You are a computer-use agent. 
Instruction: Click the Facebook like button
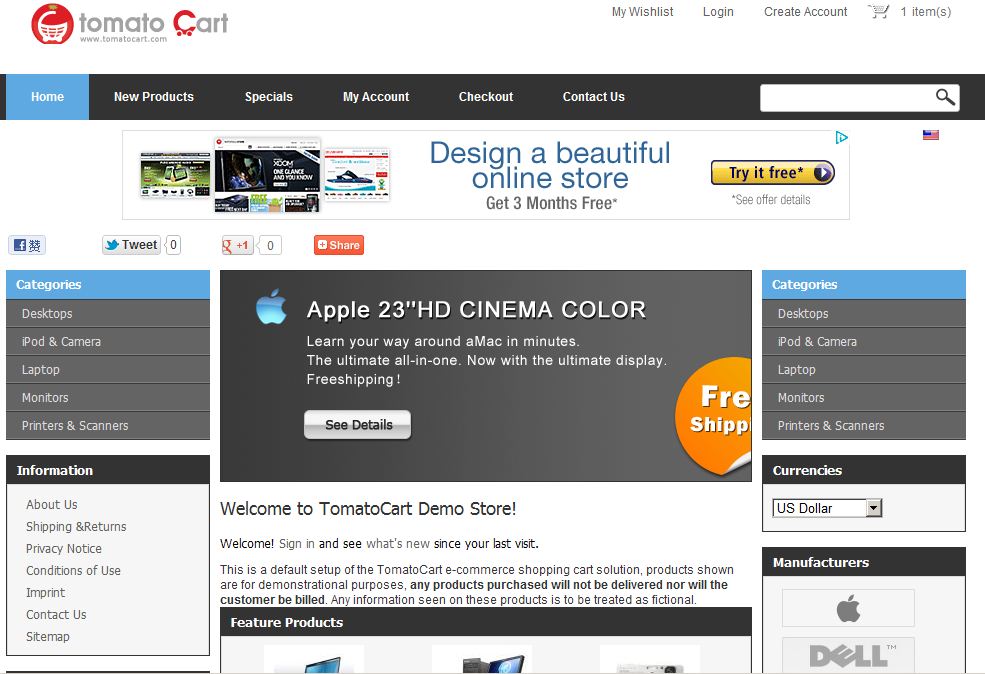point(27,245)
